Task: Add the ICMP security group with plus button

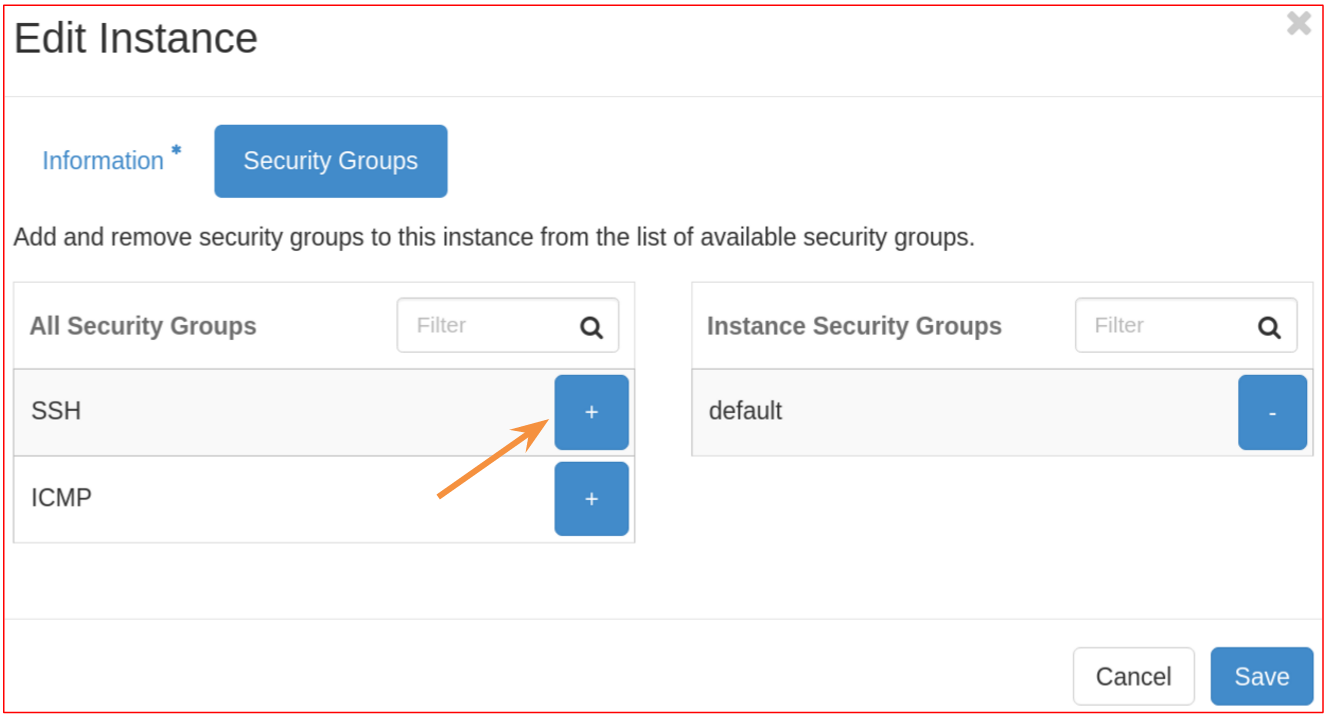Action: pos(591,498)
